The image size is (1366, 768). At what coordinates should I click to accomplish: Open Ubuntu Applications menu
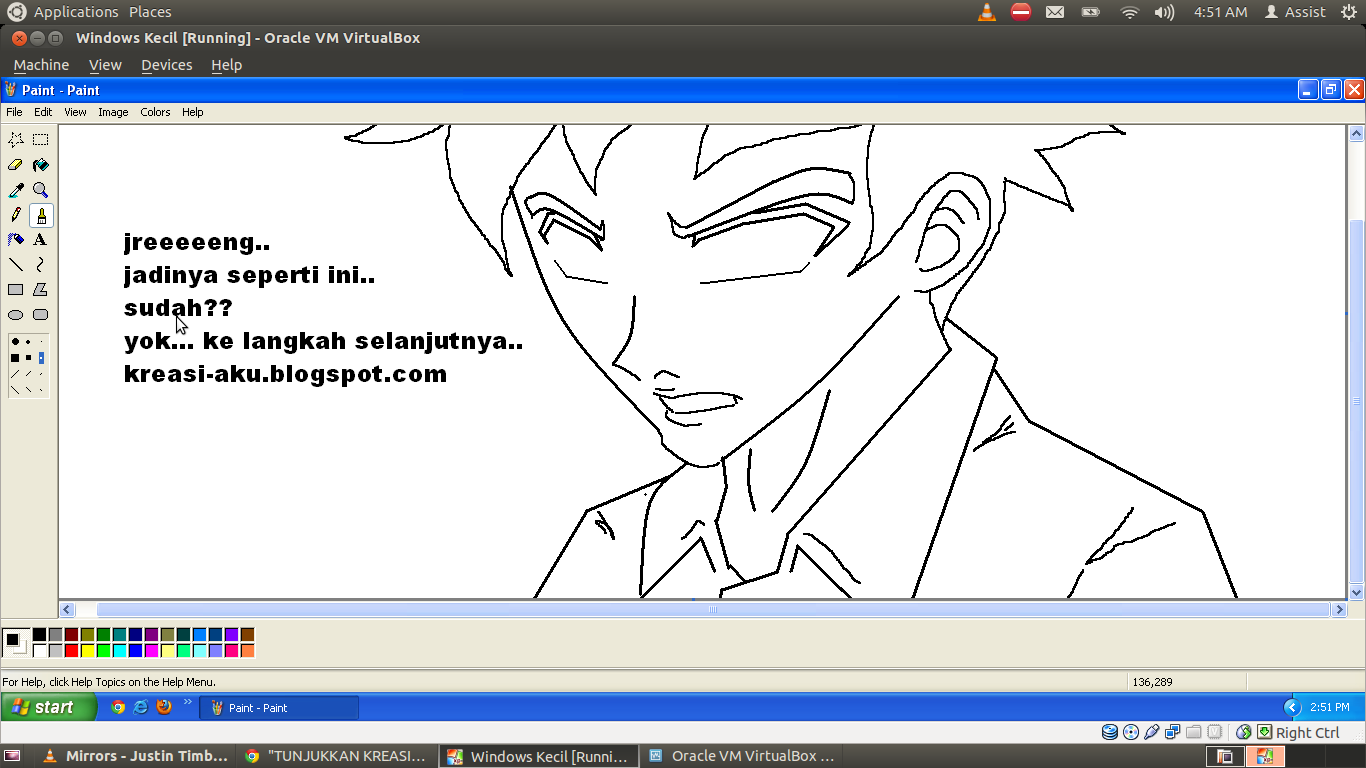76,12
